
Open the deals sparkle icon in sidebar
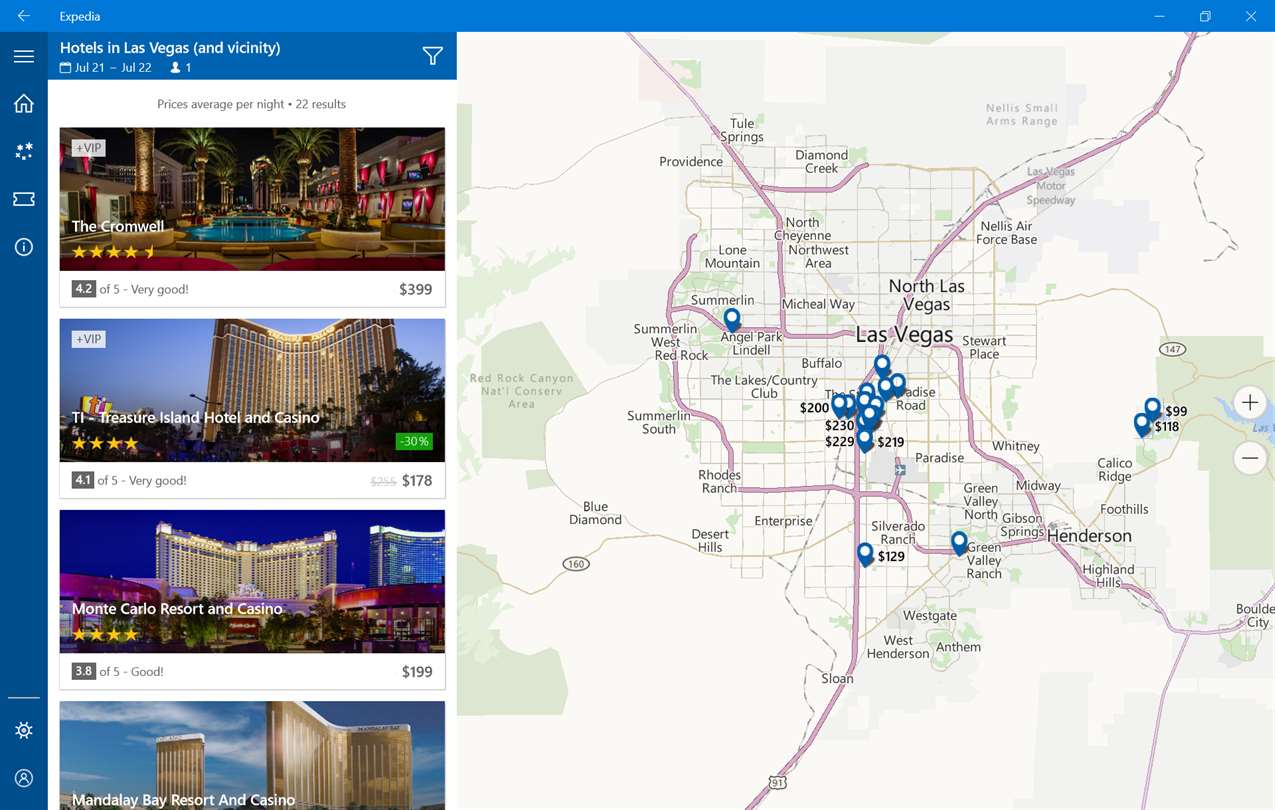[24, 151]
